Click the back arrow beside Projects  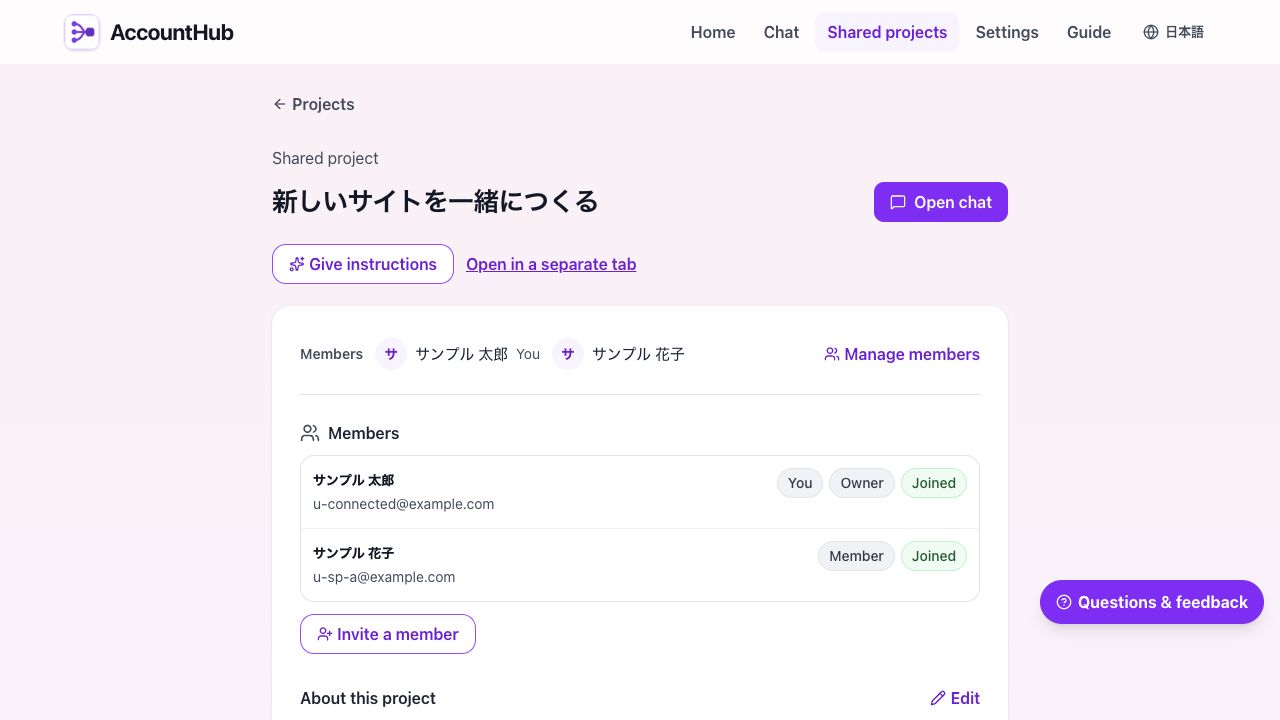[280, 104]
